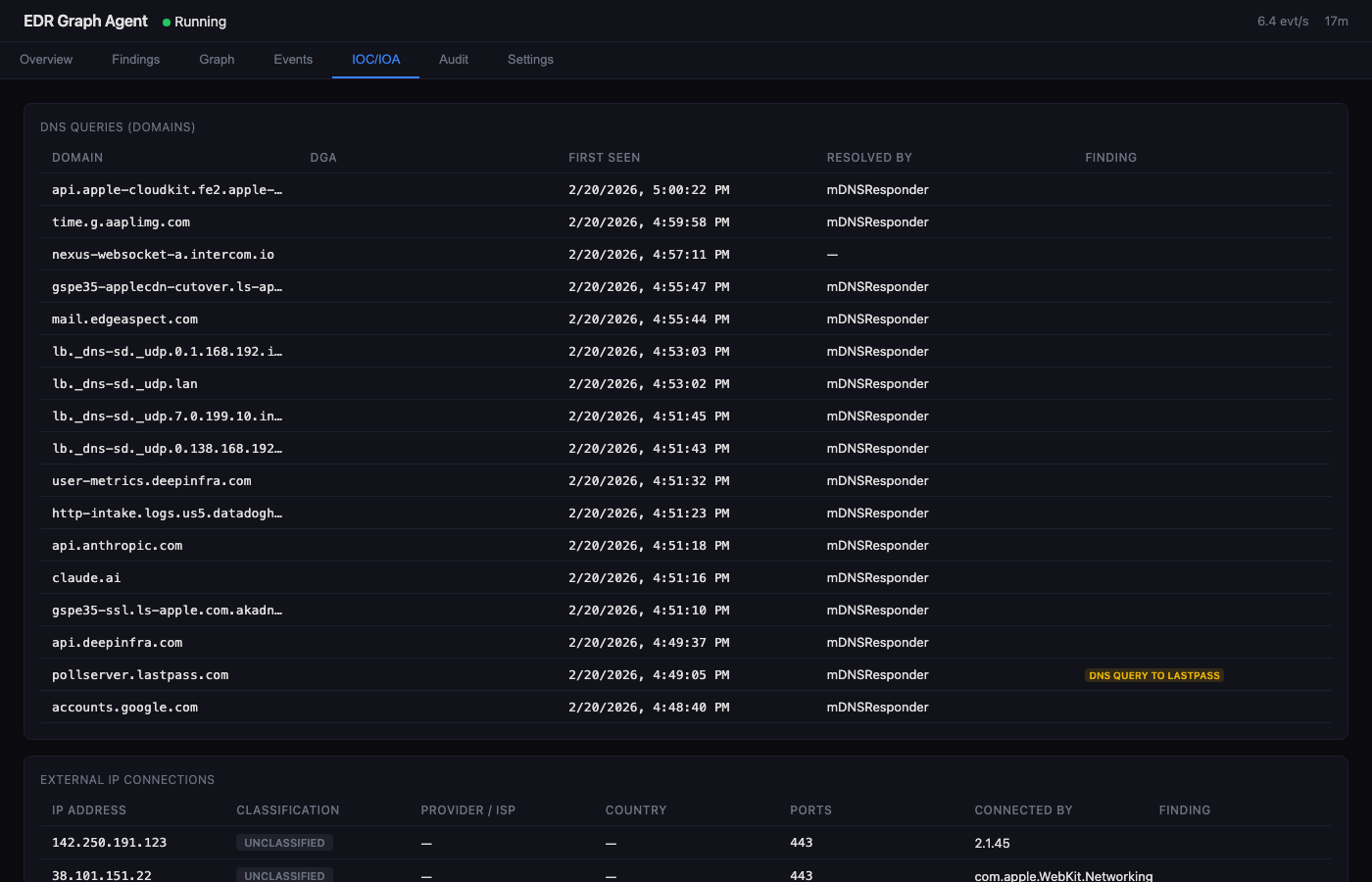Click the DNS QUERY TO LASTPASS finding badge
1372x882 pixels.
pyautogui.click(x=1154, y=675)
